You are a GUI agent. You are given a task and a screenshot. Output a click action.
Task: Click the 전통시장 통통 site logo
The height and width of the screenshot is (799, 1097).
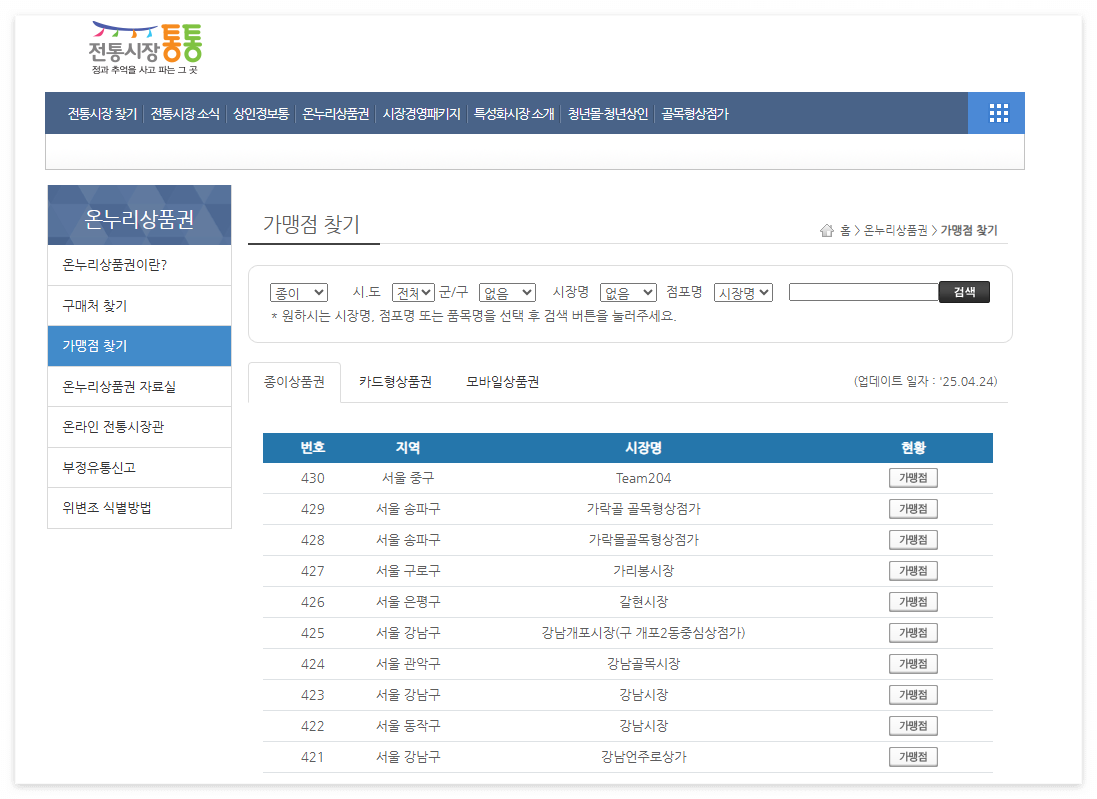click(146, 48)
